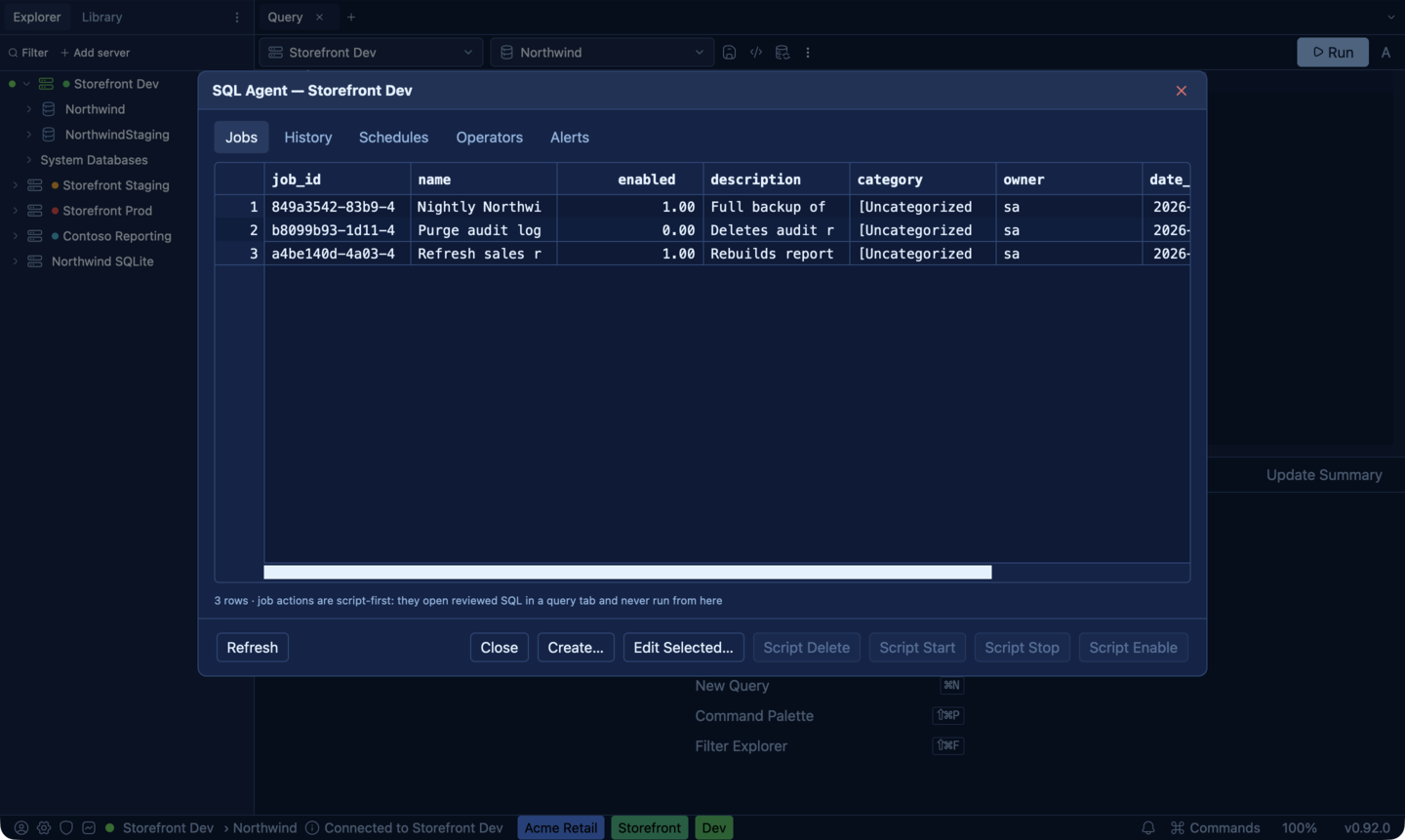Screen dimensions: 1405x840
Task: Click Storefront Dev server icon in Explorer
Action: (x=46, y=84)
